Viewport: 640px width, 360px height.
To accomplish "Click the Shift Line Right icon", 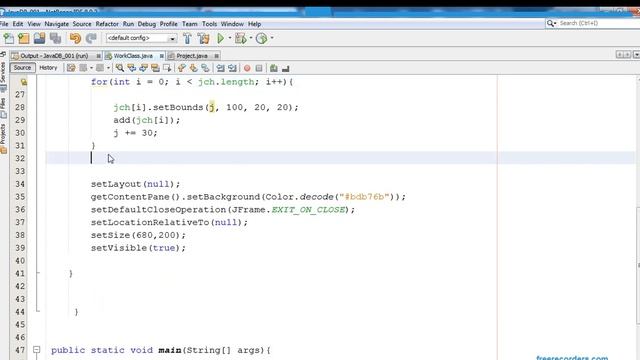I will 232,68.
